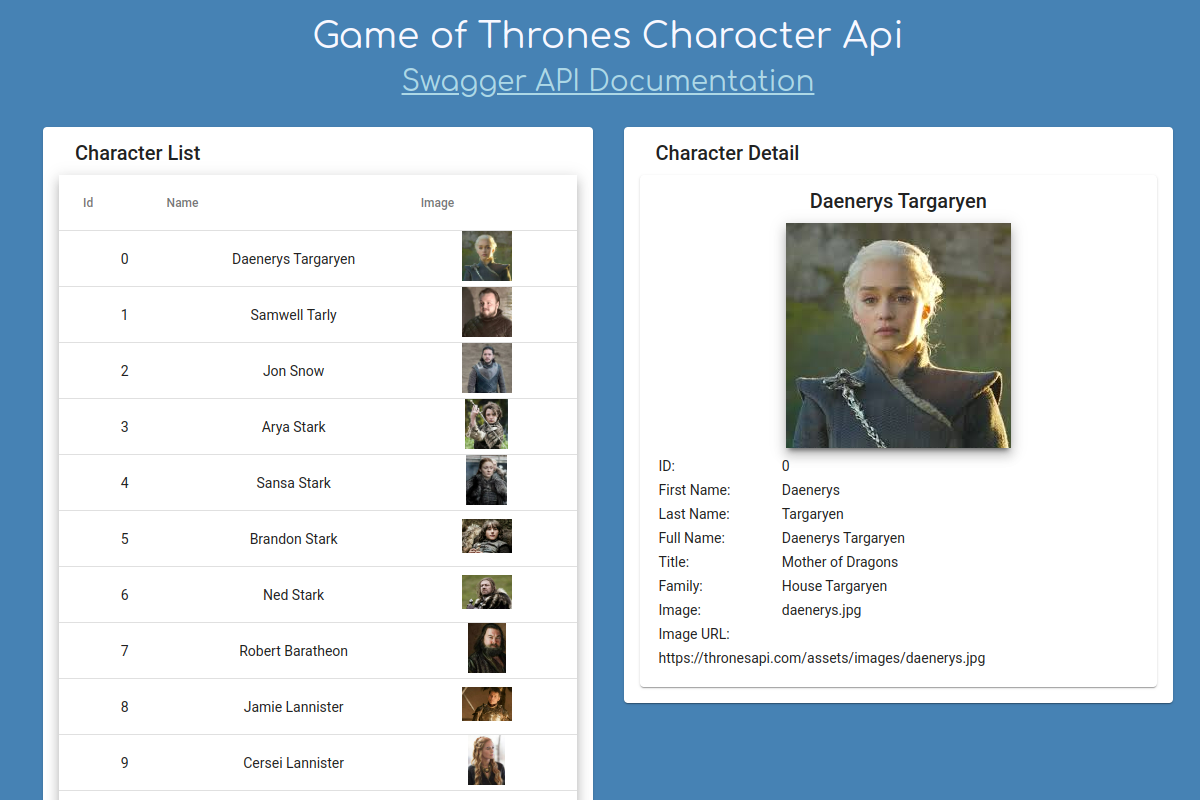1200x800 pixels.
Task: Click the Last Name value Targaryen
Action: (813, 514)
